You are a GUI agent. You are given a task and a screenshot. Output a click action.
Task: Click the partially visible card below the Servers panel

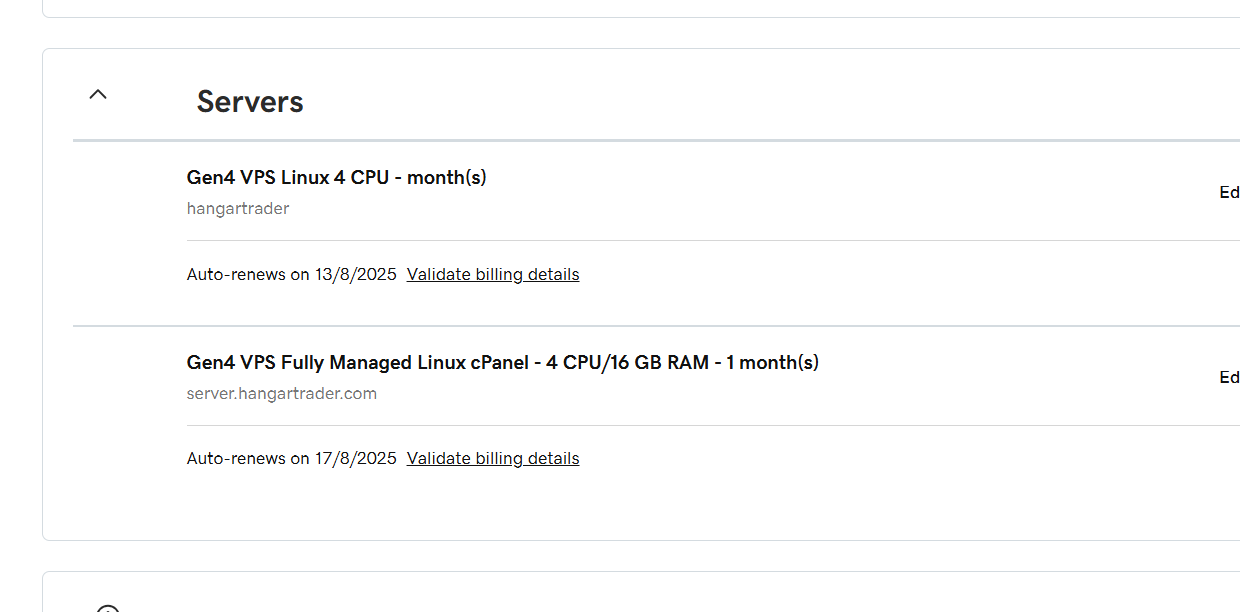point(641,592)
